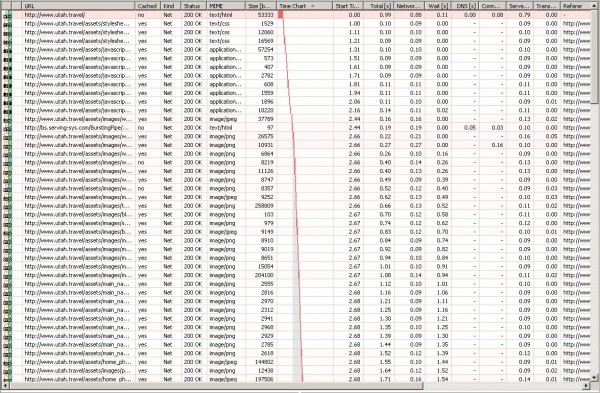The width and height of the screenshot is (600, 393).
Task: Select the Cached cell "no" in the 8219-byte row
Action: pyautogui.click(x=148, y=163)
